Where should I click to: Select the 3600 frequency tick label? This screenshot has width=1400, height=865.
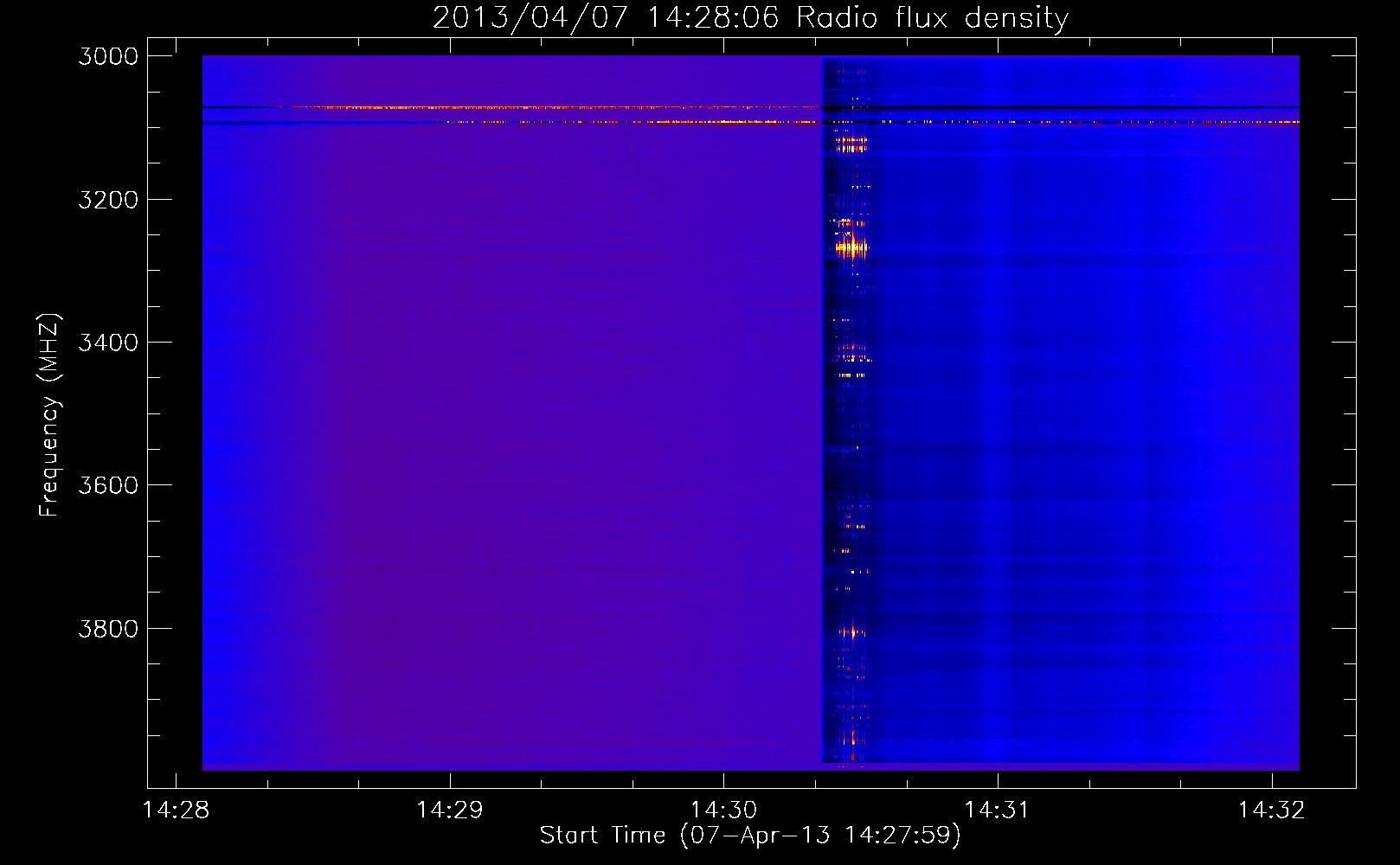coord(108,485)
